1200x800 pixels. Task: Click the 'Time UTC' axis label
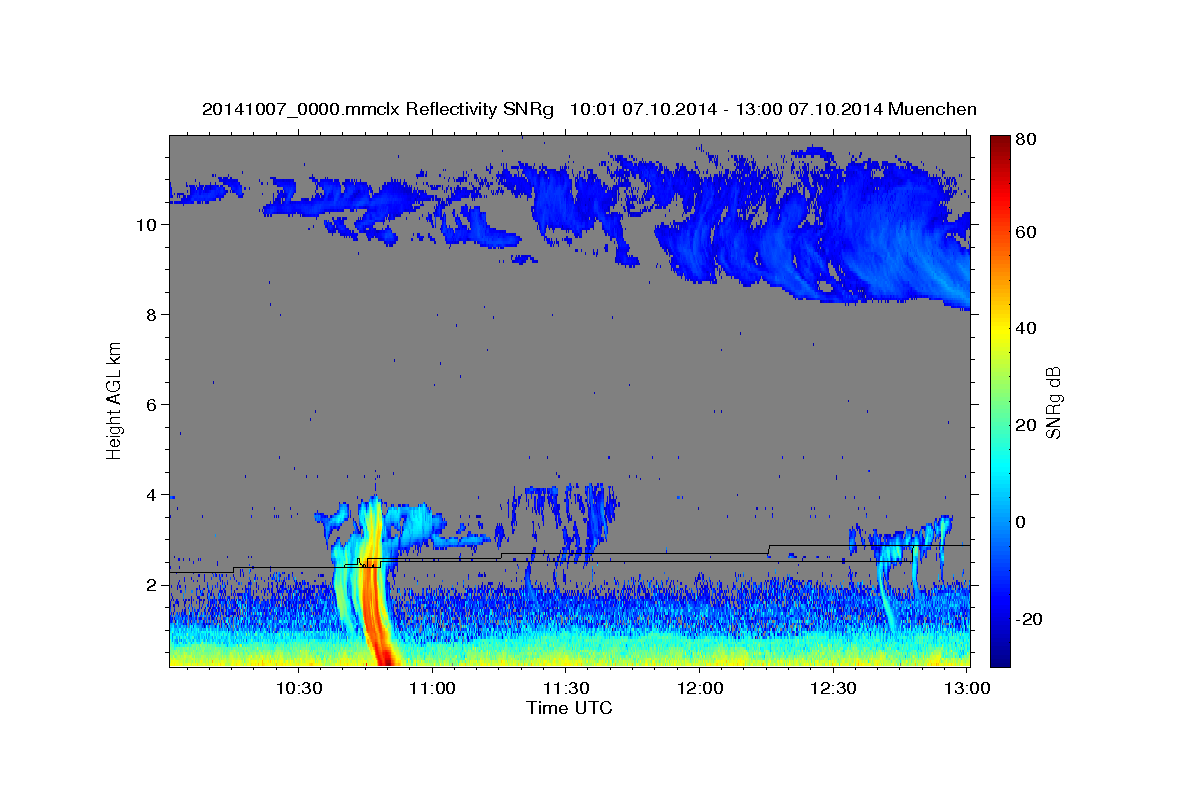point(569,708)
